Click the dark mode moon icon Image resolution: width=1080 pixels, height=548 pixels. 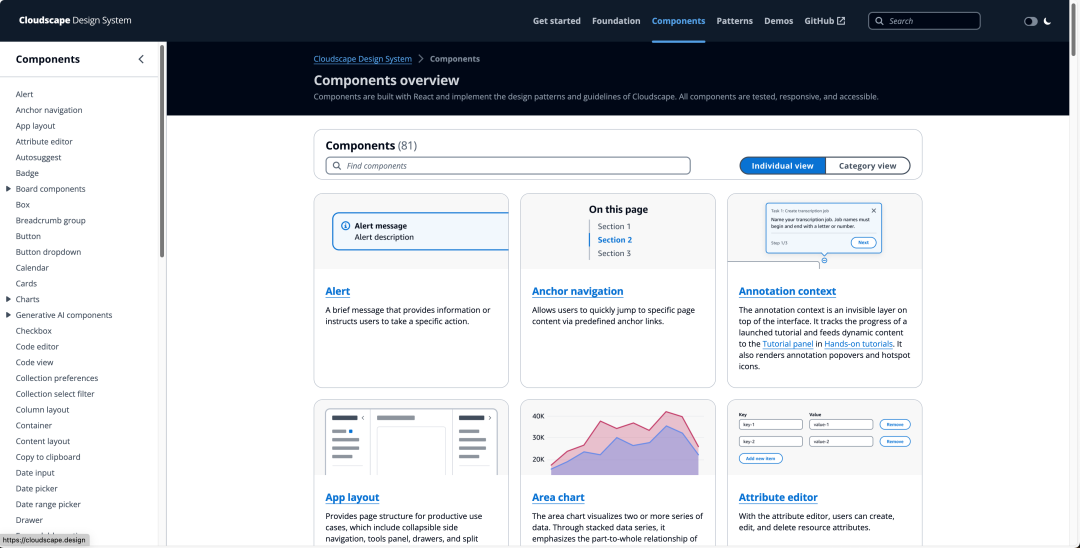pyautogui.click(x=1048, y=21)
